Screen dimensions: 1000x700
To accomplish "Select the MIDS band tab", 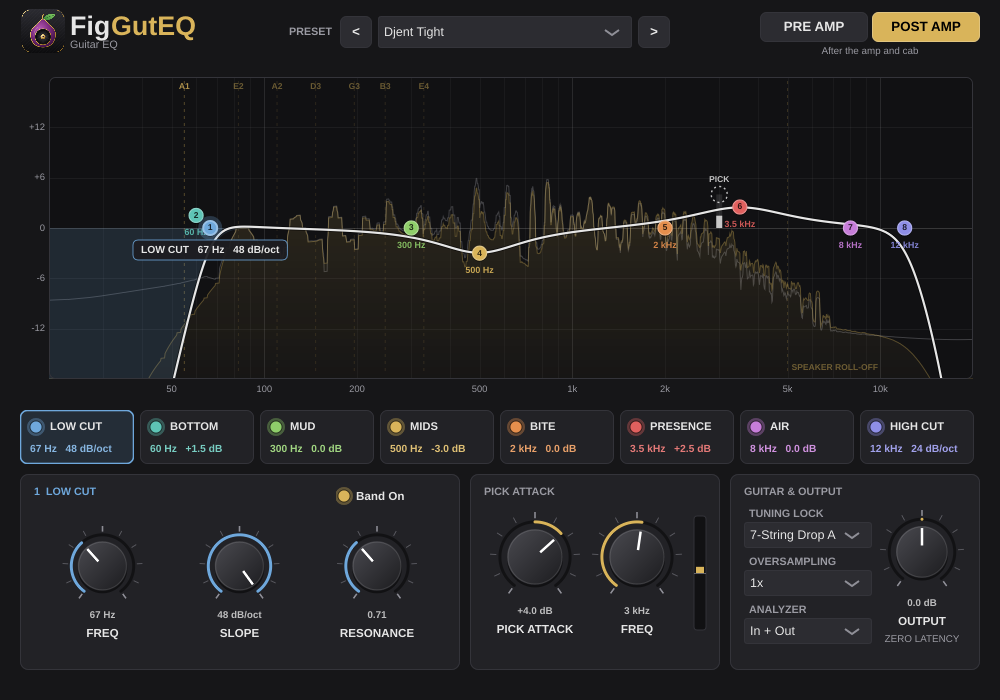I will (x=437, y=437).
